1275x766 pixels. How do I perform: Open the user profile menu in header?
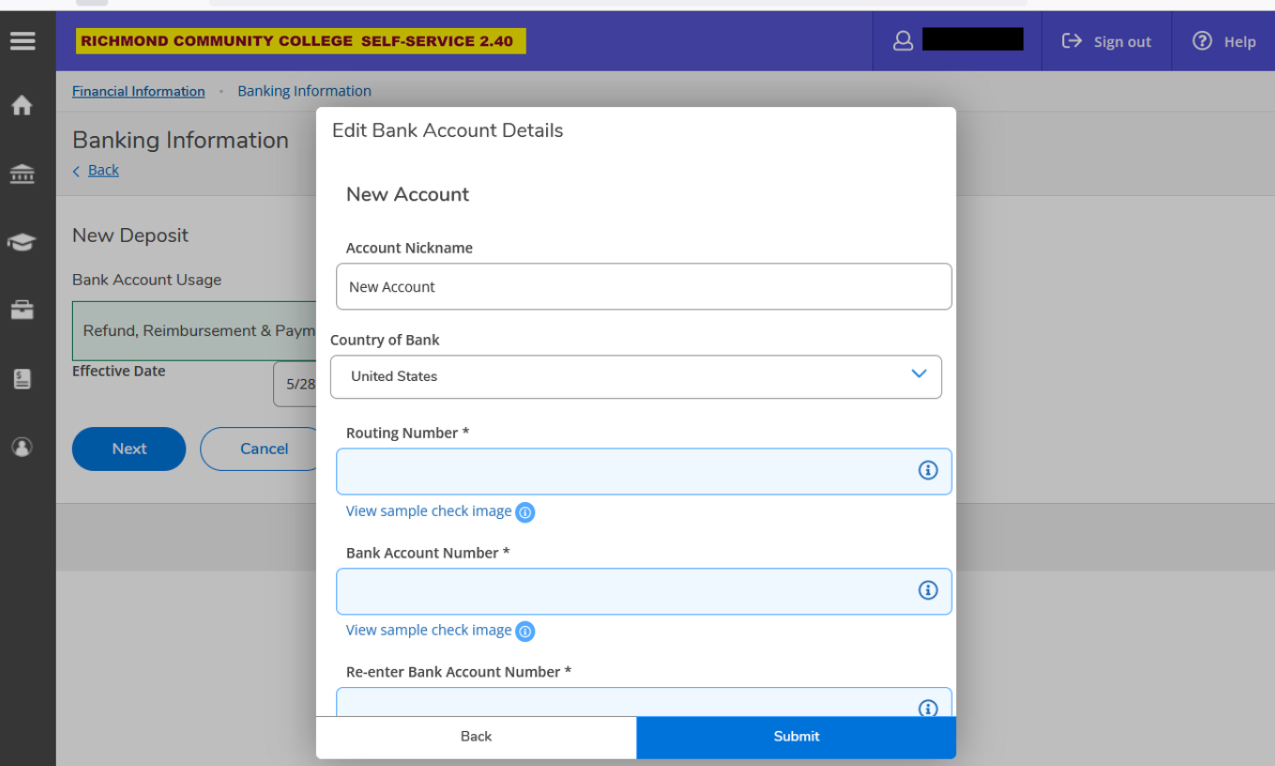pyautogui.click(x=957, y=41)
